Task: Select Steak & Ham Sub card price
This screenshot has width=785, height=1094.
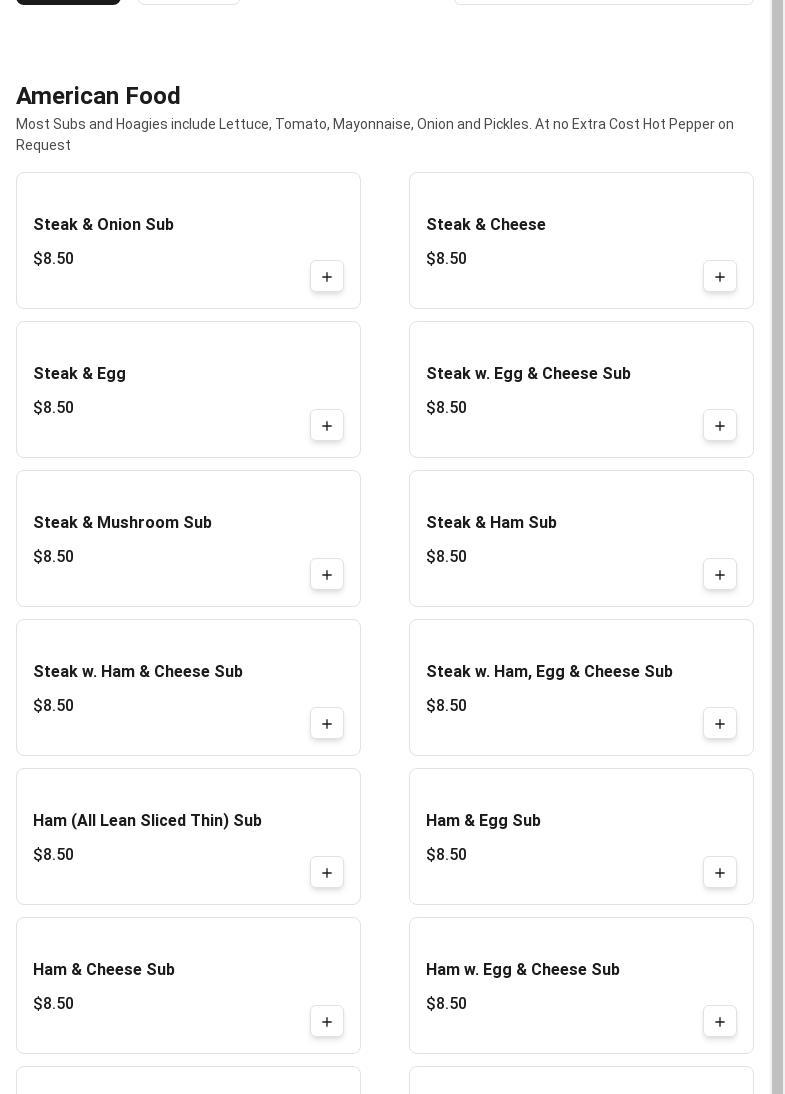Action: tap(447, 557)
